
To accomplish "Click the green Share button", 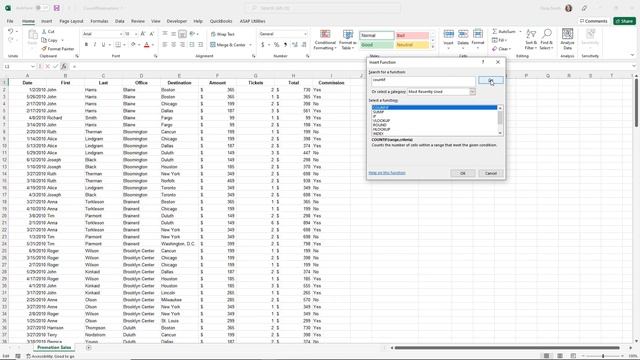I will [624, 21].
